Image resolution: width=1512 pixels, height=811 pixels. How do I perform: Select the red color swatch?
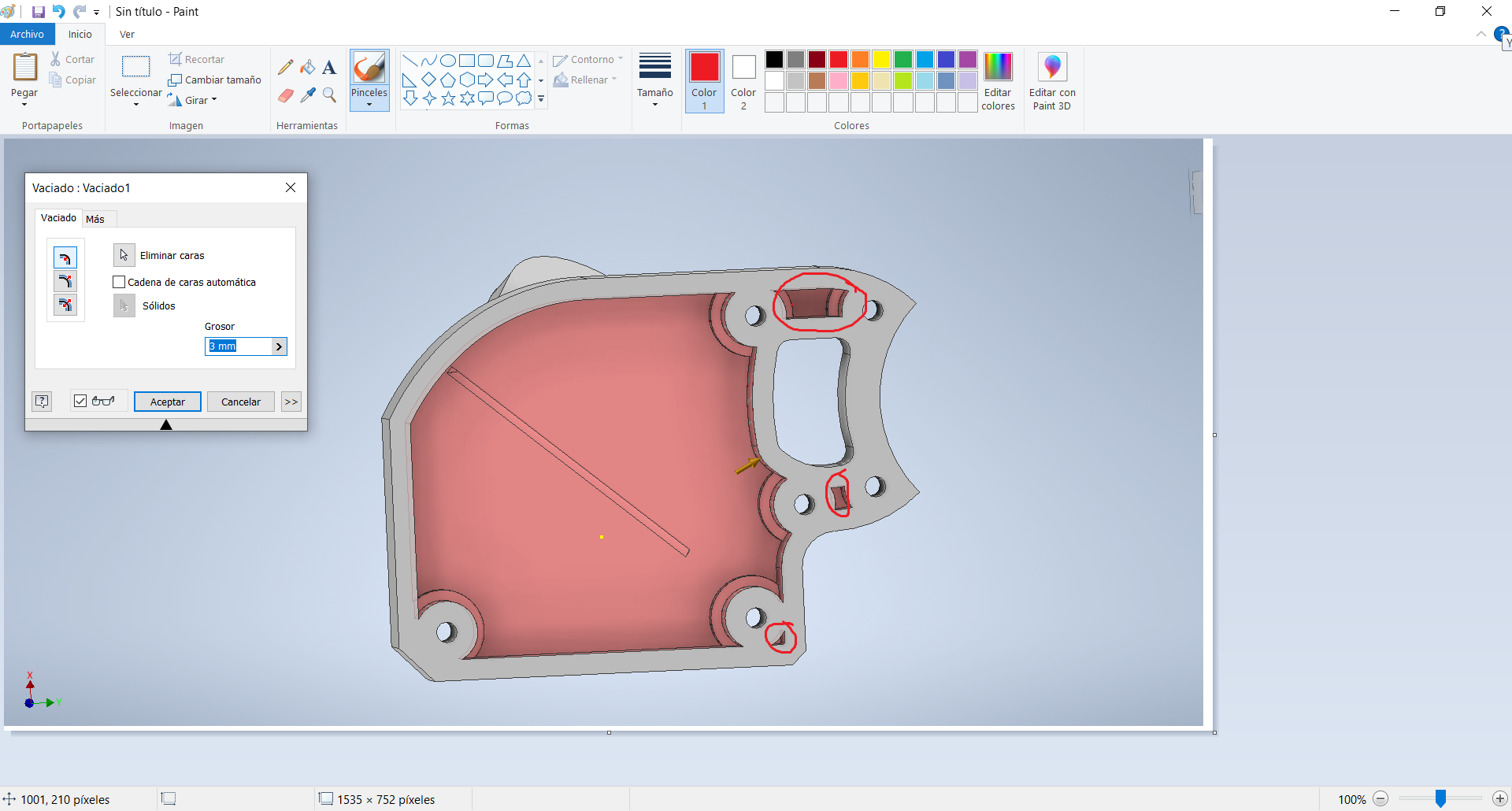coord(839,59)
